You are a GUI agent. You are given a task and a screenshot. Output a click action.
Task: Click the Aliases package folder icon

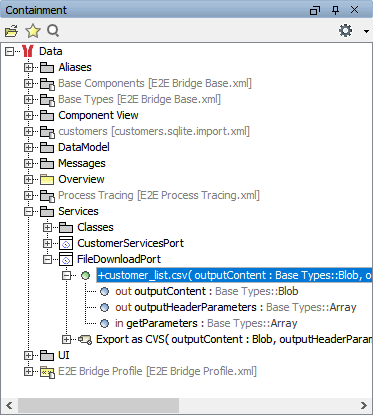coord(47,68)
